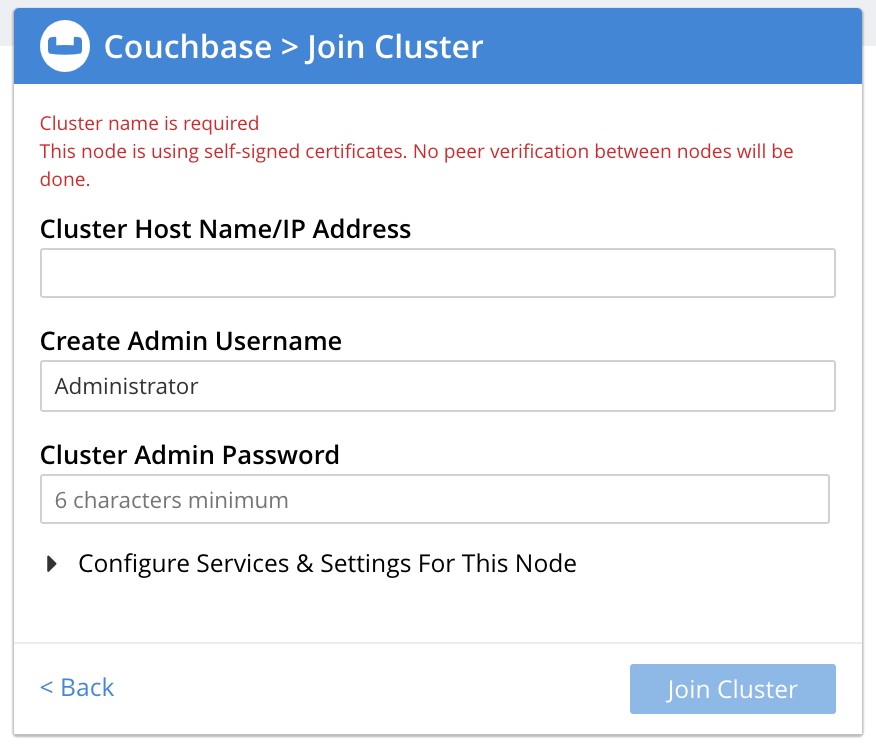Click the "Administrator" text in the username box
Image resolution: width=876 pixels, height=750 pixels.
point(127,386)
